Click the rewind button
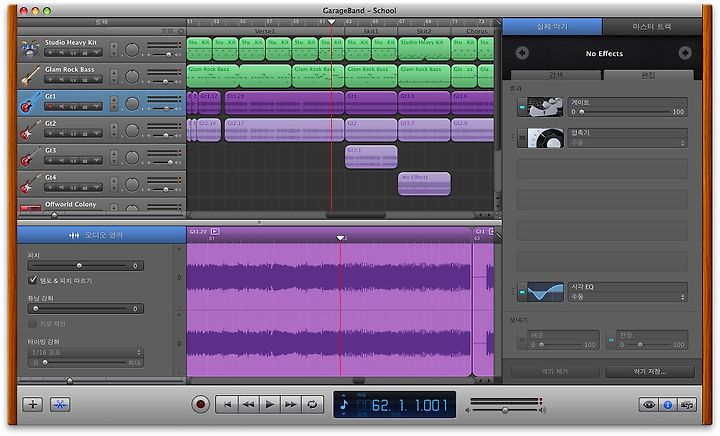The width and height of the screenshot is (720, 436). [x=248, y=404]
